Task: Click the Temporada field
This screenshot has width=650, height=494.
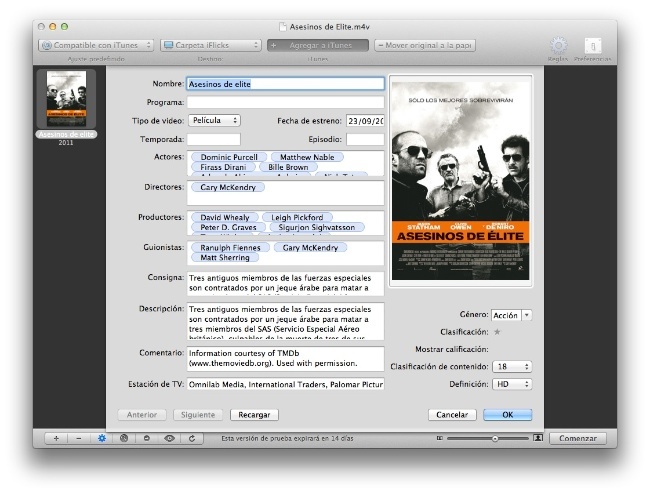Action: click(x=213, y=139)
